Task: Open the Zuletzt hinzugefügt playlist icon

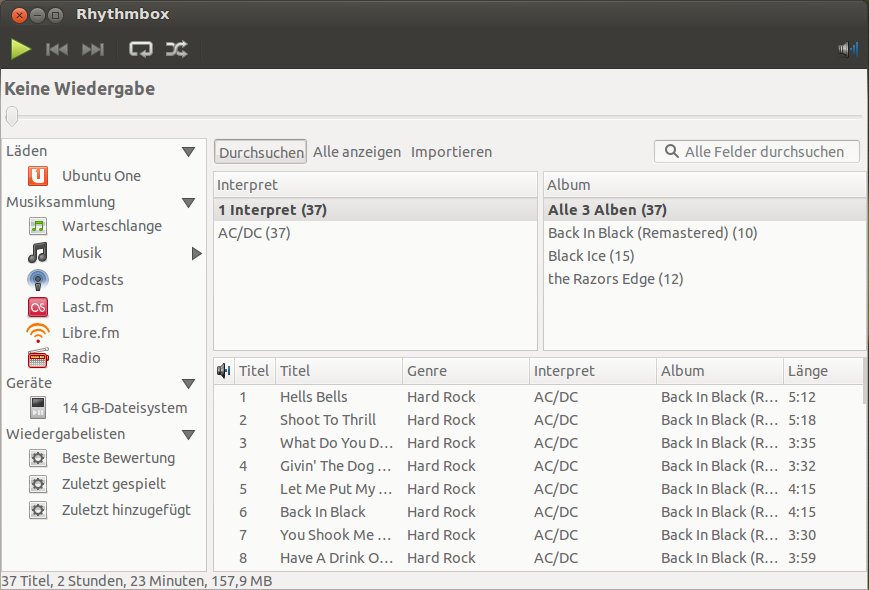Action: pos(38,510)
